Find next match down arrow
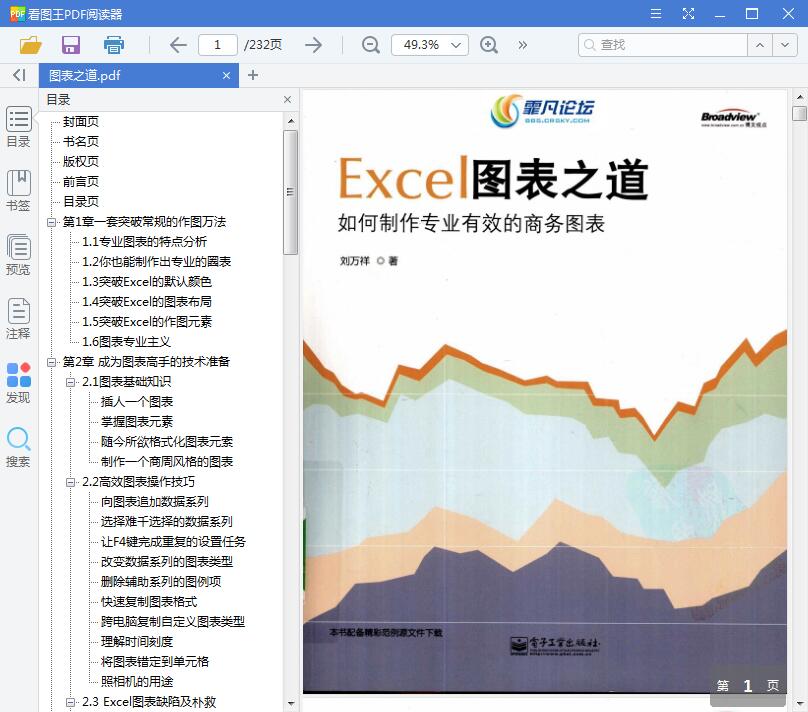 [784, 45]
